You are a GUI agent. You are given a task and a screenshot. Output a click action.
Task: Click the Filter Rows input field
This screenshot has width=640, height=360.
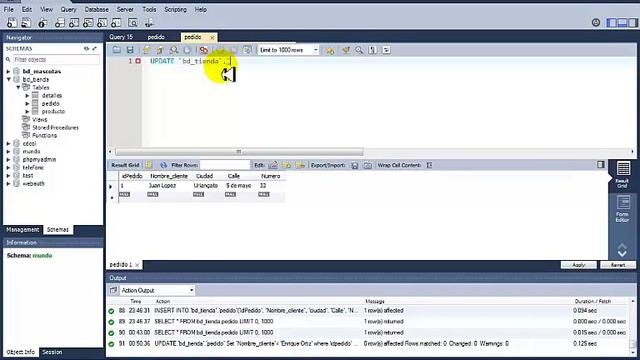coord(225,165)
